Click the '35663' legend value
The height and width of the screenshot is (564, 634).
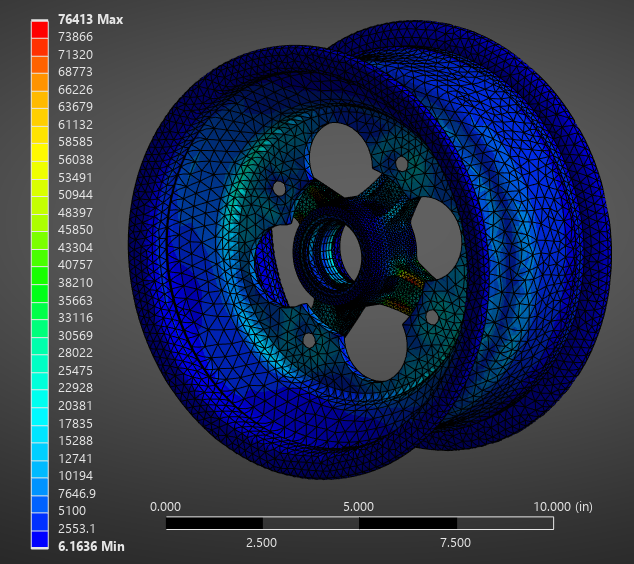75,300
